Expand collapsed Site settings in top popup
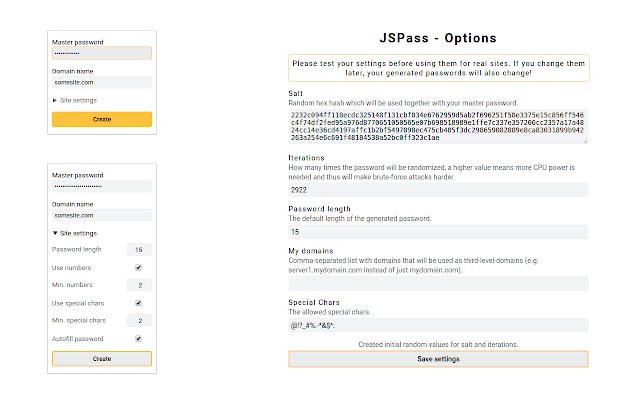The height and width of the screenshot is (400, 640). point(75,100)
